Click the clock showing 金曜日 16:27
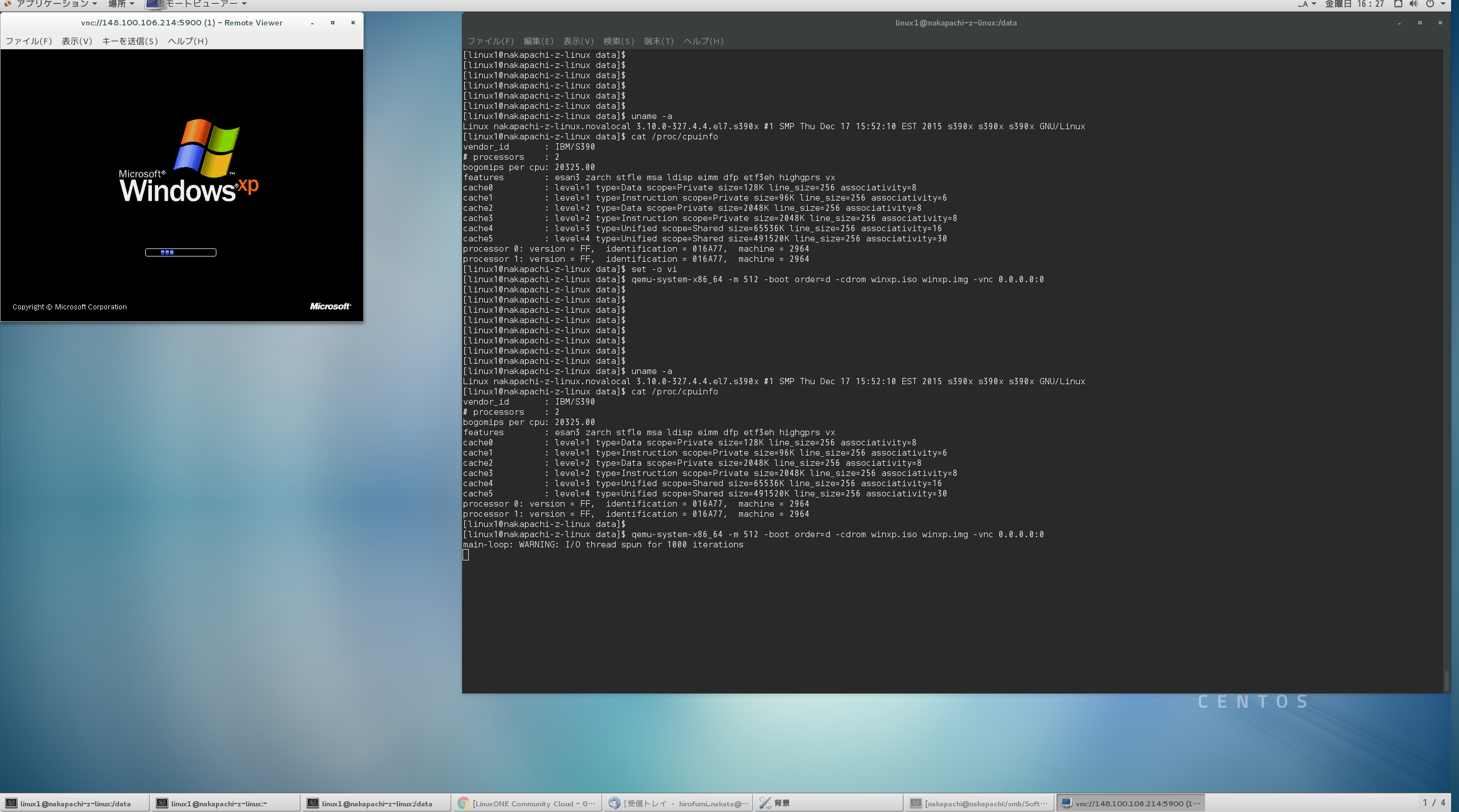The width and height of the screenshot is (1459, 812). pos(1354,4)
